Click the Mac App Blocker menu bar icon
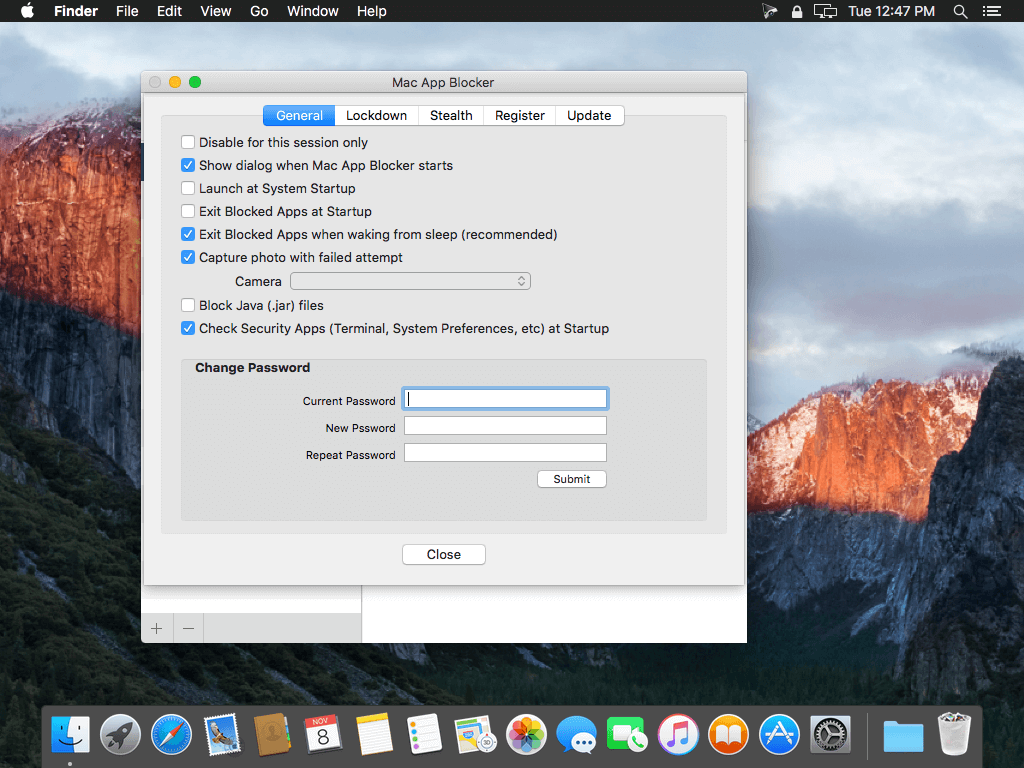This screenshot has width=1024, height=768. [769, 11]
